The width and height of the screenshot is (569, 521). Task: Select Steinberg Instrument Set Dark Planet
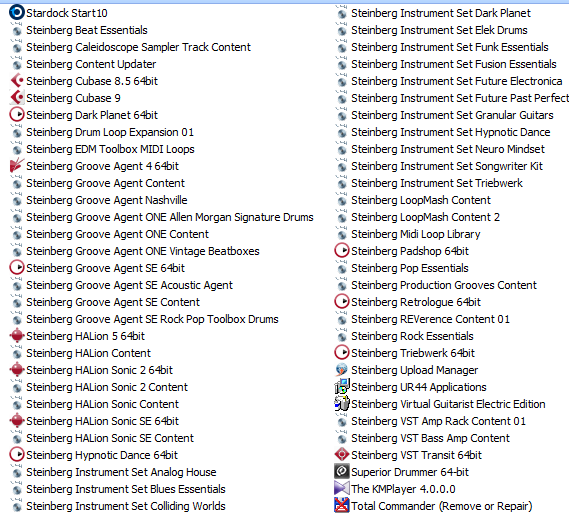441,13
